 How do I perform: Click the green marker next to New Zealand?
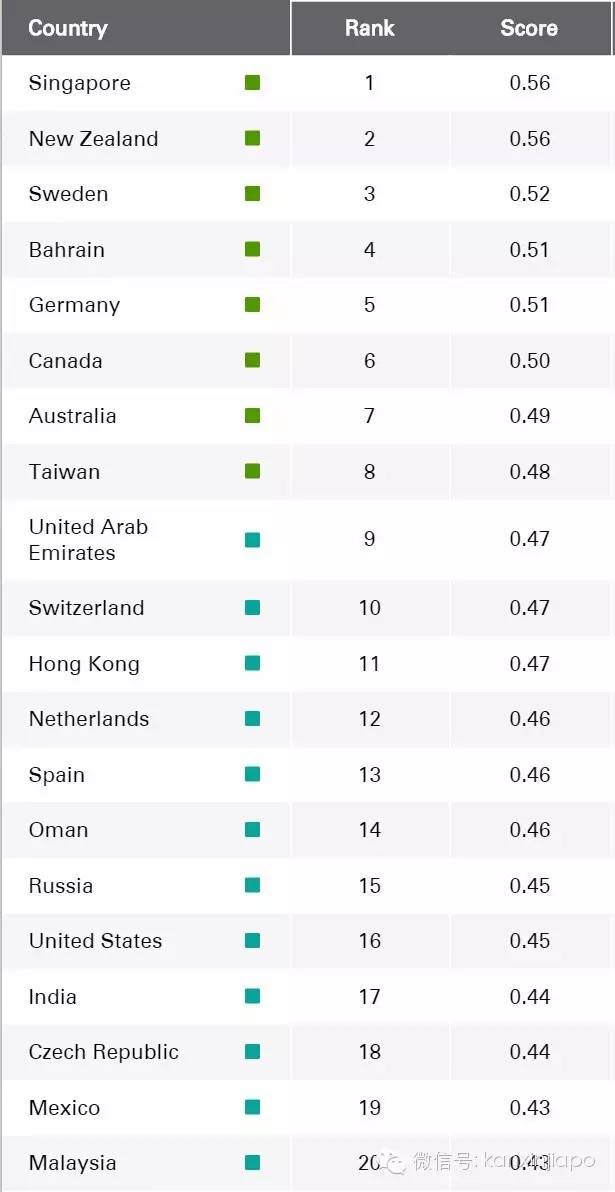252,138
